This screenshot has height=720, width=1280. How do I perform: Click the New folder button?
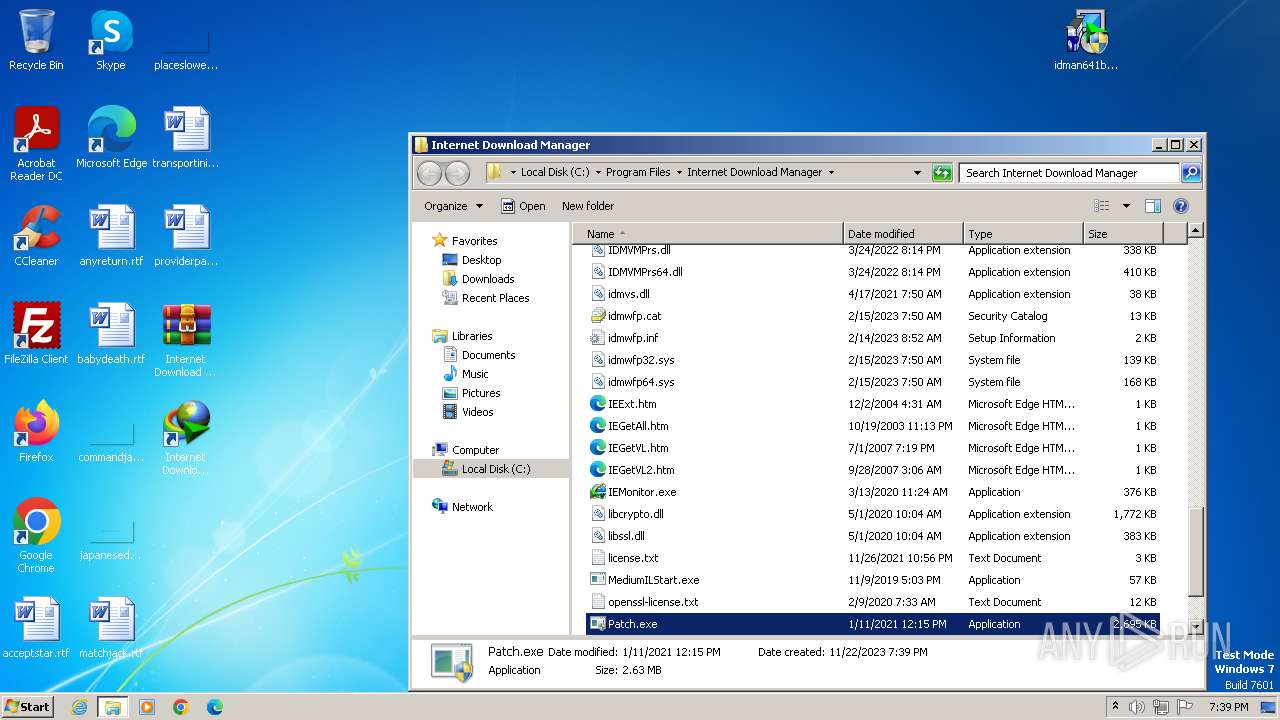click(x=588, y=206)
